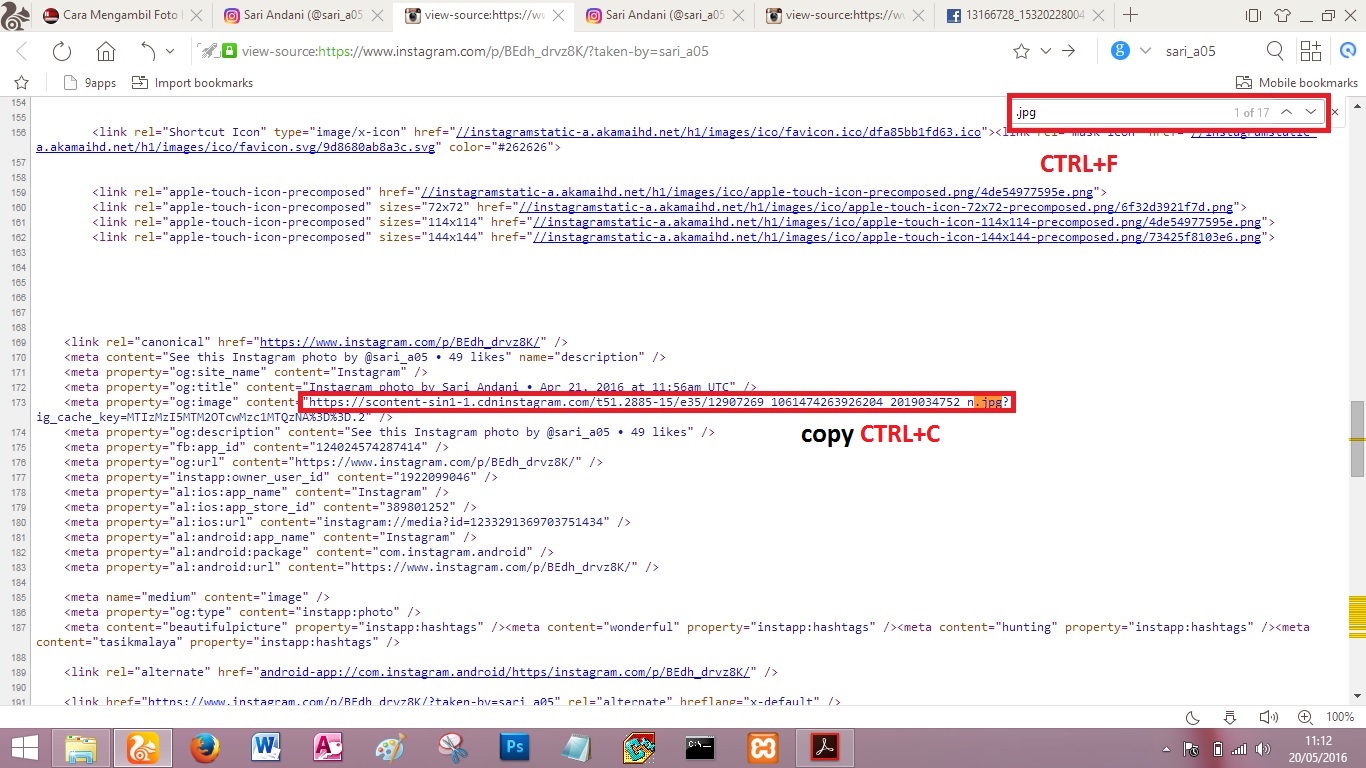The width and height of the screenshot is (1366, 768).
Task: Open the search engine dropdown next to g icon
Action: click(1143, 50)
